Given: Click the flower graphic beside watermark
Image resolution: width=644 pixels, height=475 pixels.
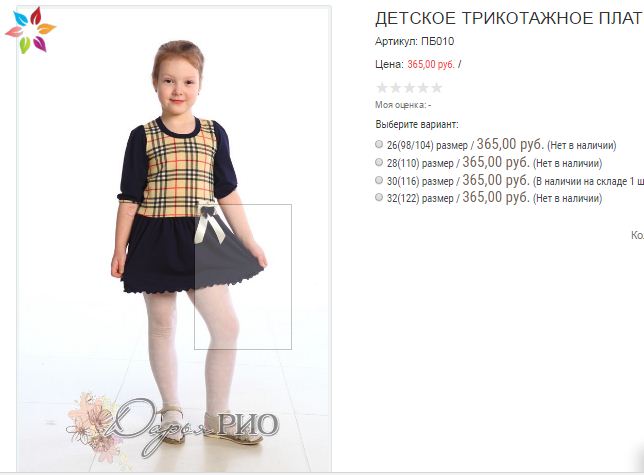Looking at the screenshot, I should [x=94, y=427].
